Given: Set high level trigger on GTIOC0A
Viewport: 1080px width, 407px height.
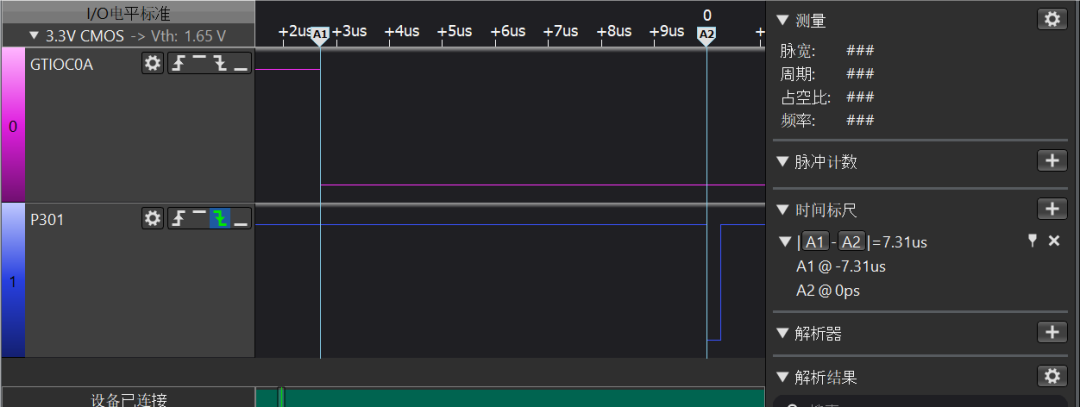Looking at the screenshot, I should tap(199, 63).
